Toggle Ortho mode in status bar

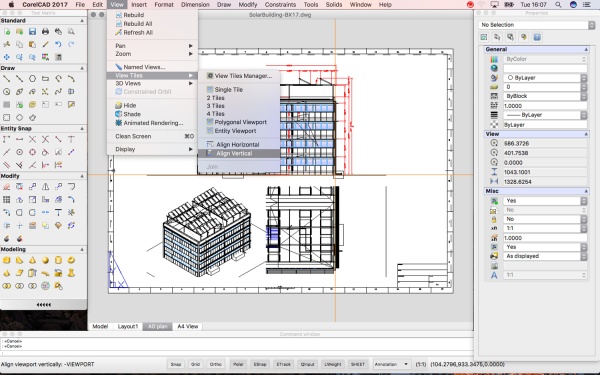[x=215, y=364]
